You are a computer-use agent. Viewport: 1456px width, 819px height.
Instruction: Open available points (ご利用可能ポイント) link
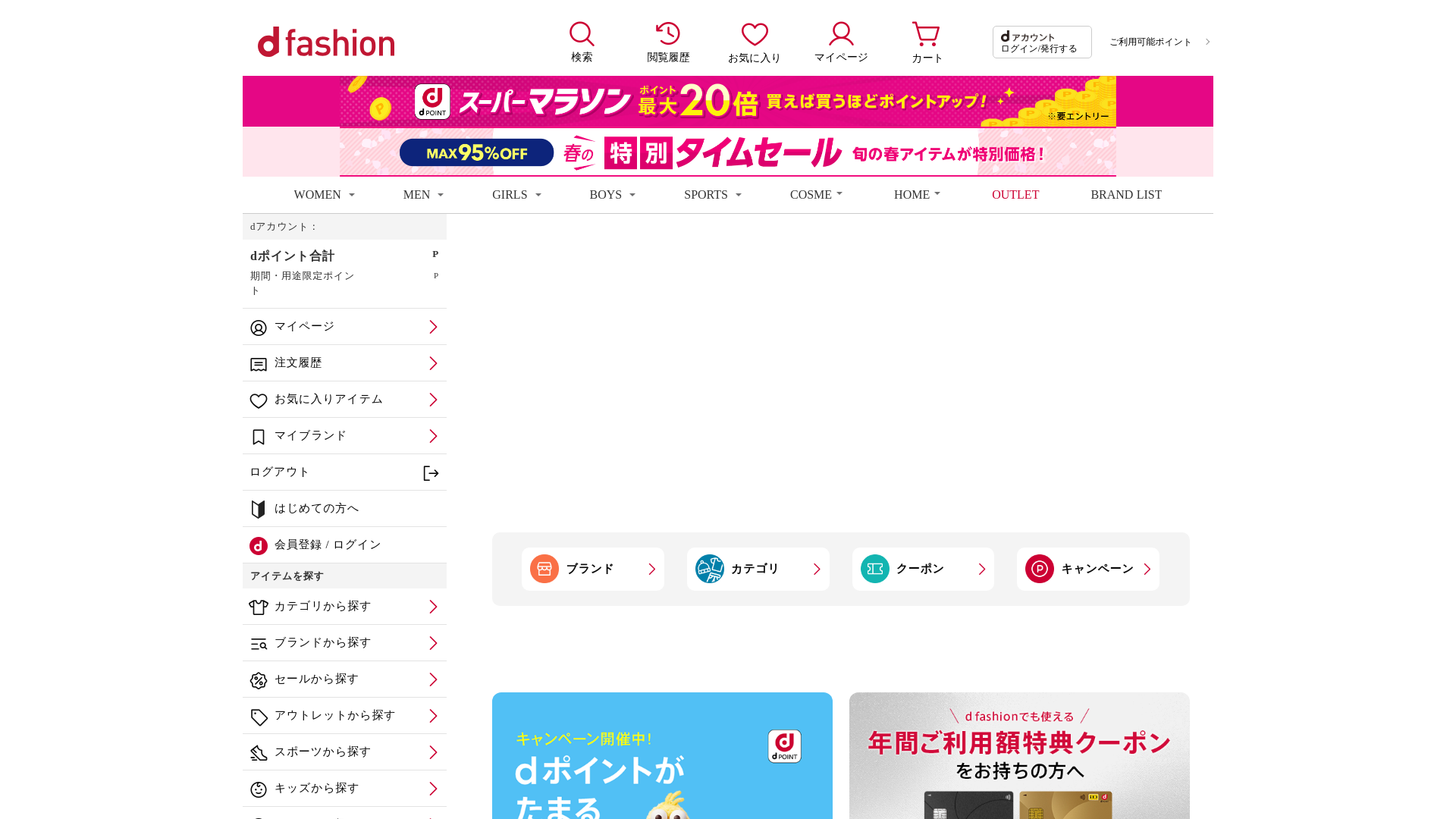pyautogui.click(x=1159, y=42)
